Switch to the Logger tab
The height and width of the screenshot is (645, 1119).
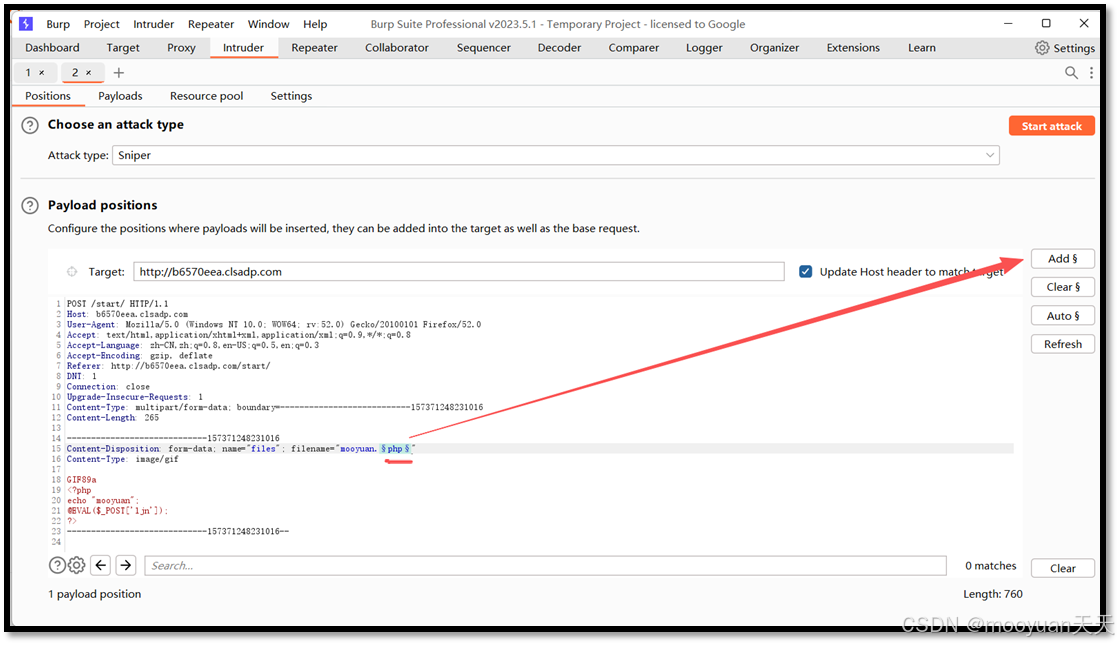(x=704, y=48)
